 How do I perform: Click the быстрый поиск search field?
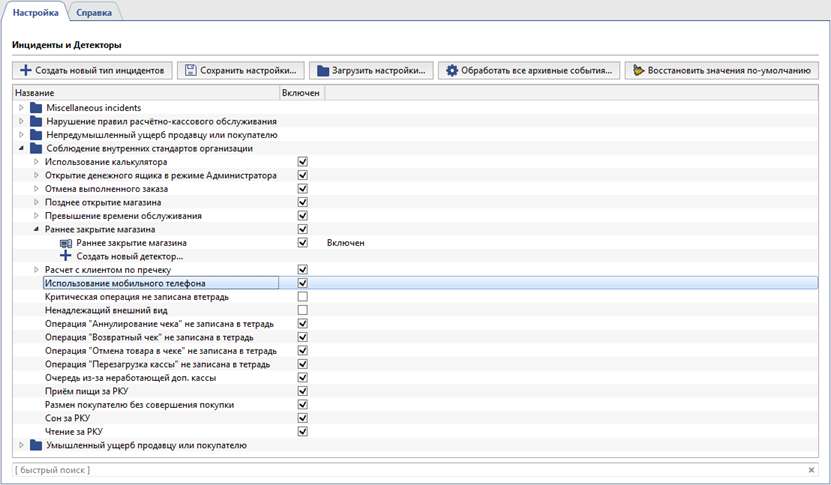[400, 469]
